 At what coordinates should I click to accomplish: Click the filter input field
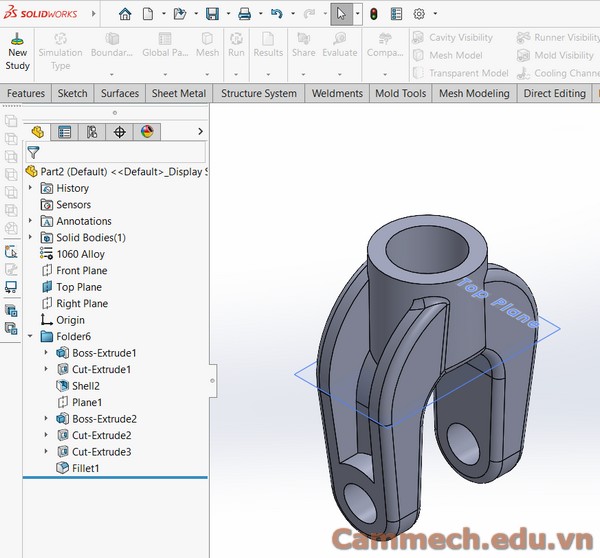[x=116, y=152]
